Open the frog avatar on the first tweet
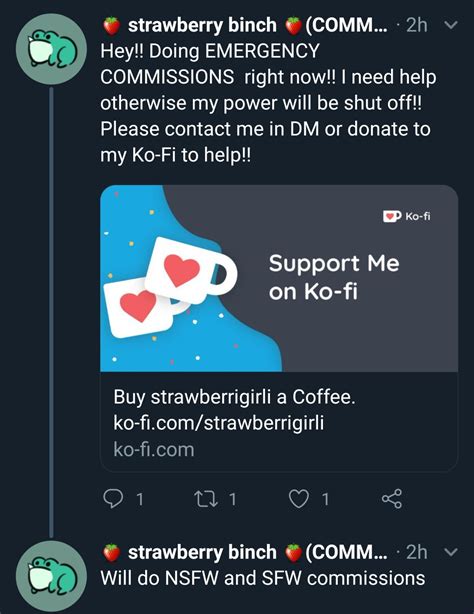The height and width of the screenshot is (614, 474). coord(51,49)
